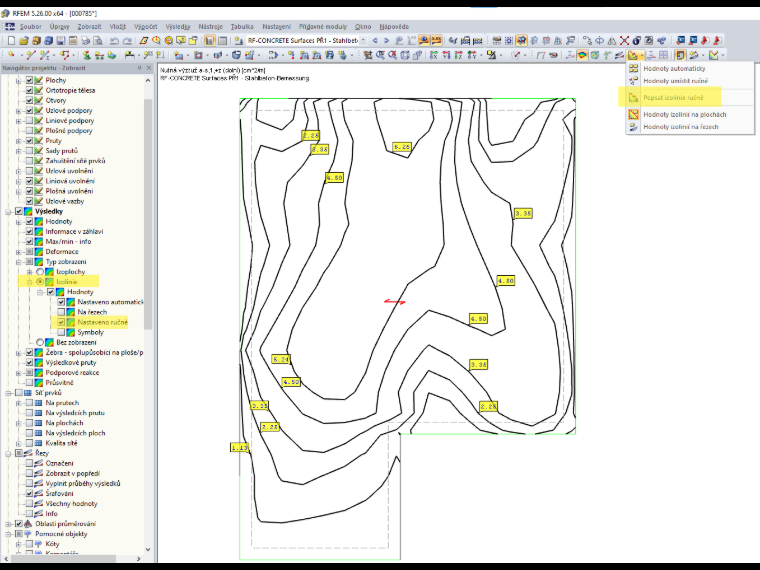Click the 5.26 isoline label near top
Viewport: 760px width, 570px height.
click(402, 146)
